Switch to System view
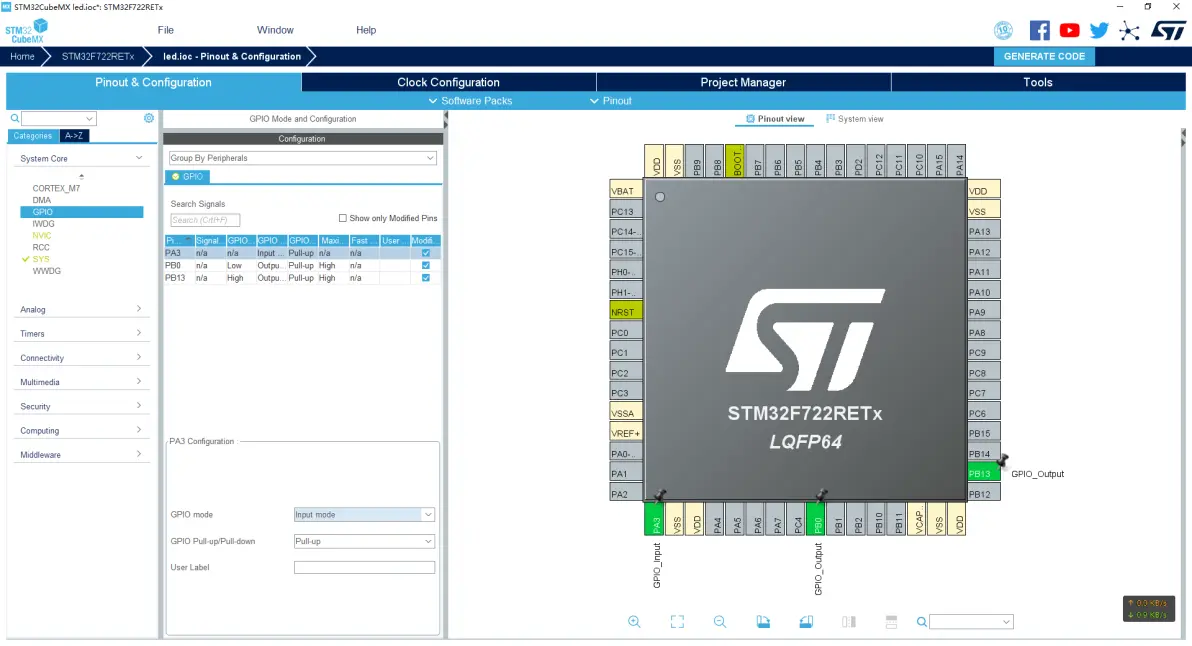The width and height of the screenshot is (1192, 646). click(855, 119)
